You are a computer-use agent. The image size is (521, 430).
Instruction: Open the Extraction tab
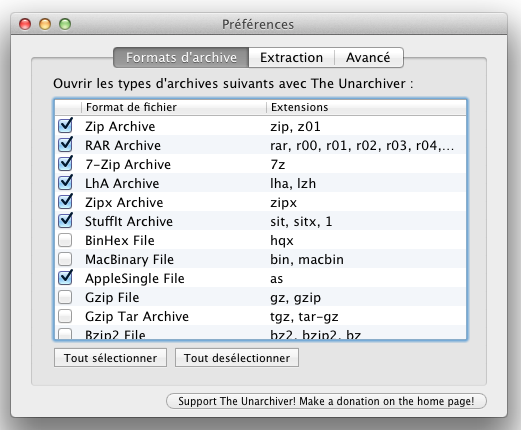[x=291, y=58]
